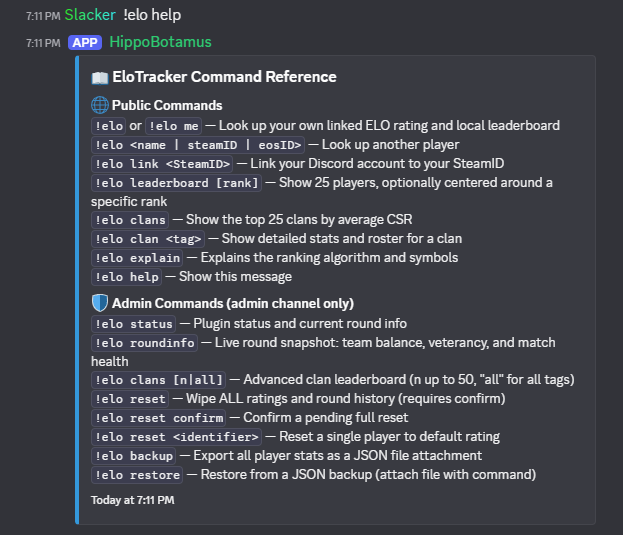Click the APP badge next to HippoBotamus
Viewport: 623px width, 535px height.
pyautogui.click(x=85, y=42)
